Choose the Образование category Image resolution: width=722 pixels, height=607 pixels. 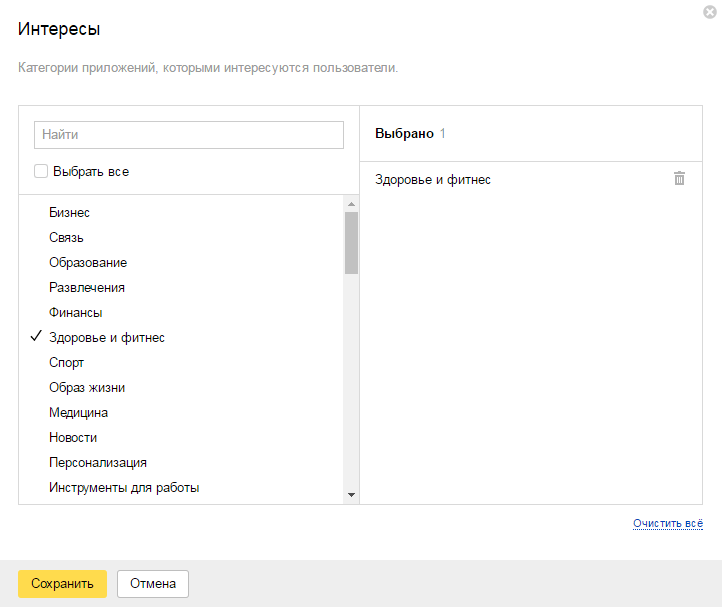click(x=88, y=263)
